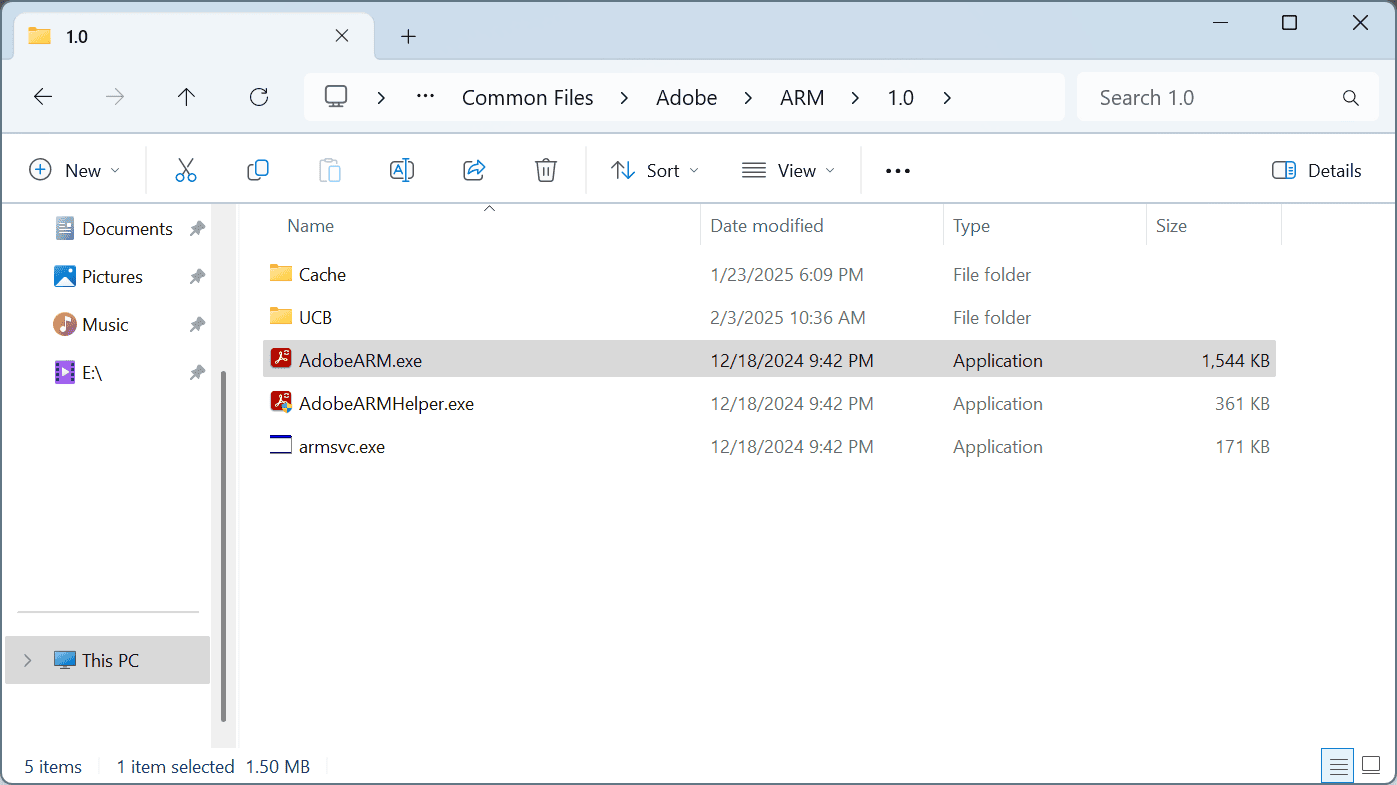
Task: Navigate to Common Files breadcrumb
Action: [x=528, y=97]
